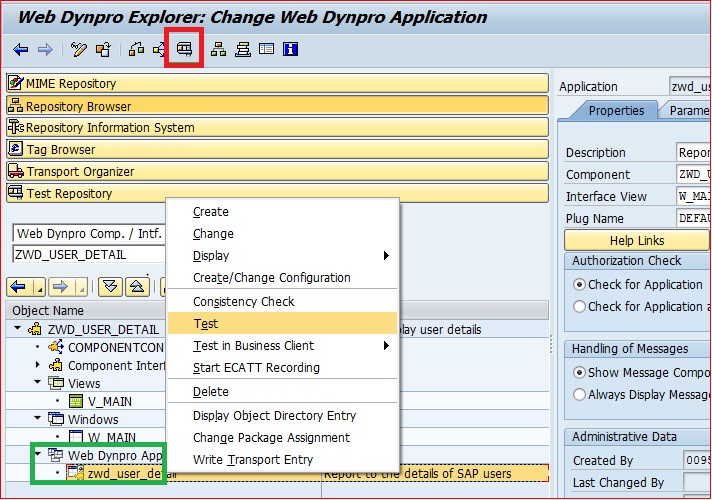The width and height of the screenshot is (712, 500).
Task: Click the Repository Information System icon
Action: [x=15, y=127]
